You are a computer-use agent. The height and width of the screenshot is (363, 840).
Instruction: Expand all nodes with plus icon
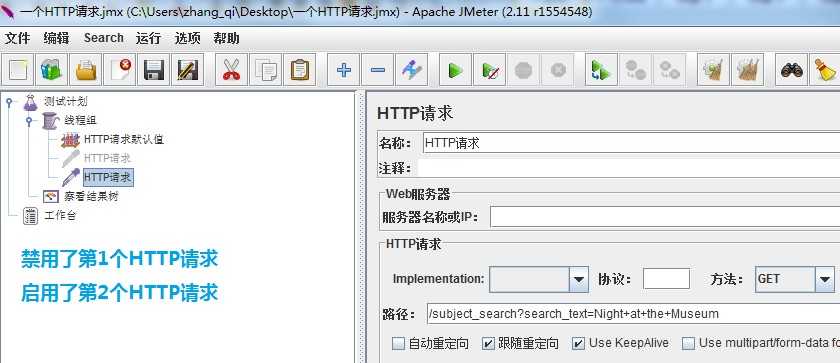coord(343,70)
